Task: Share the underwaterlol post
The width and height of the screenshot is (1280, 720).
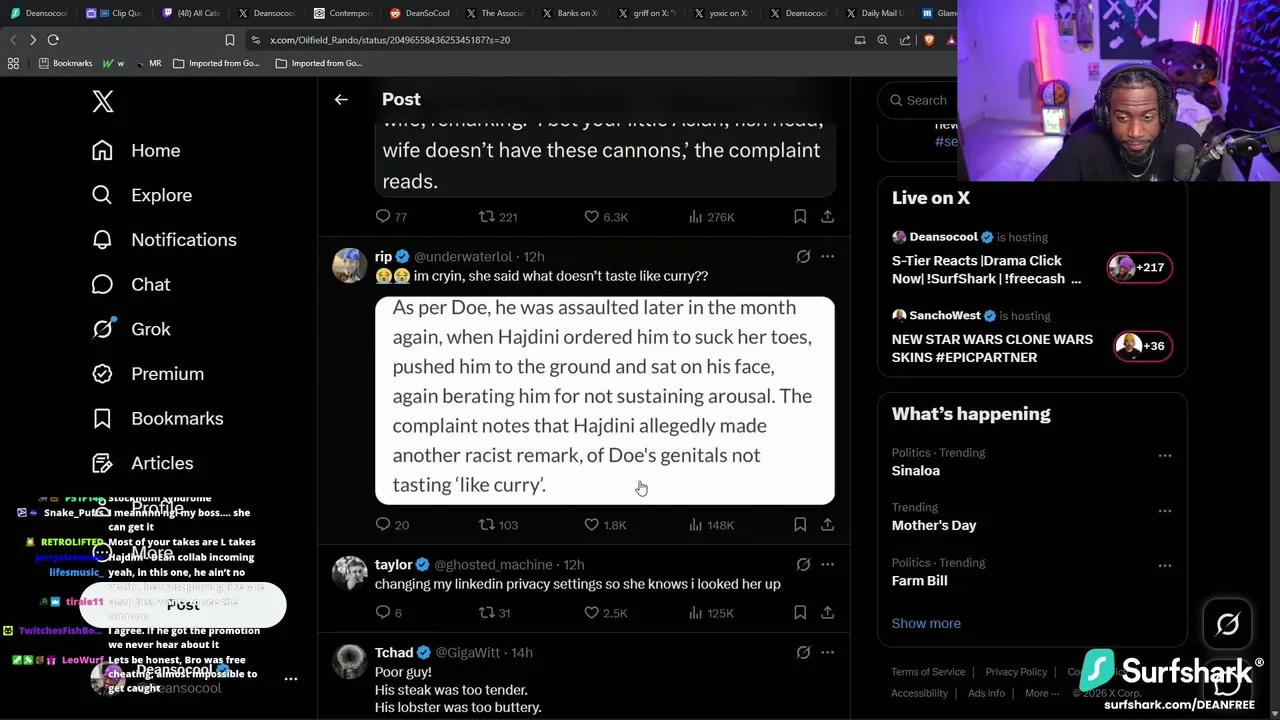Action: 827,525
